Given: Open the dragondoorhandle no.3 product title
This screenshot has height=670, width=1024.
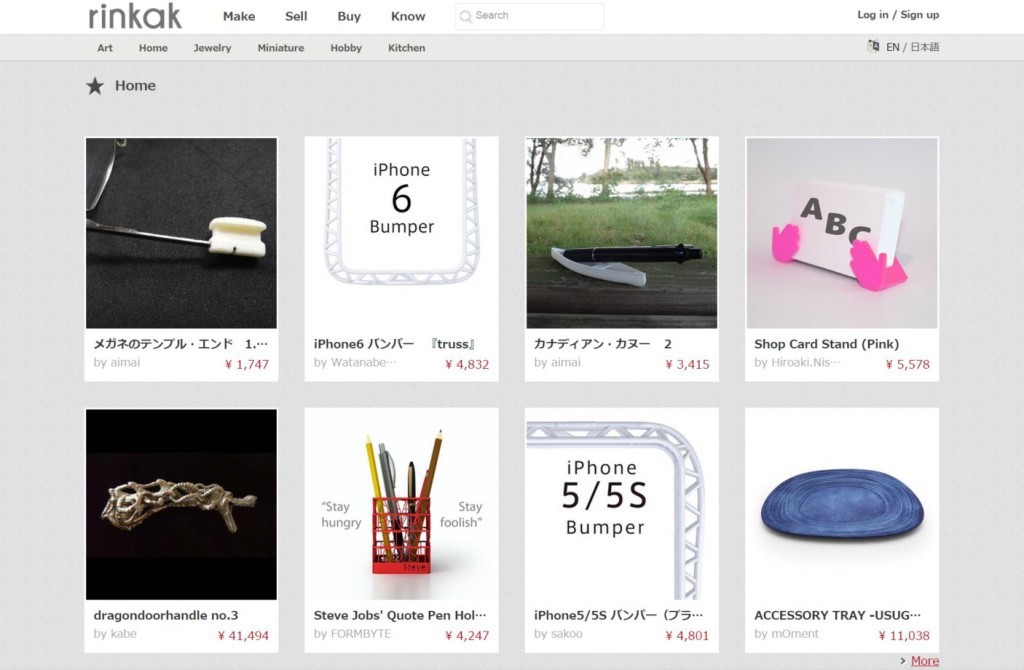Looking at the screenshot, I should point(166,615).
